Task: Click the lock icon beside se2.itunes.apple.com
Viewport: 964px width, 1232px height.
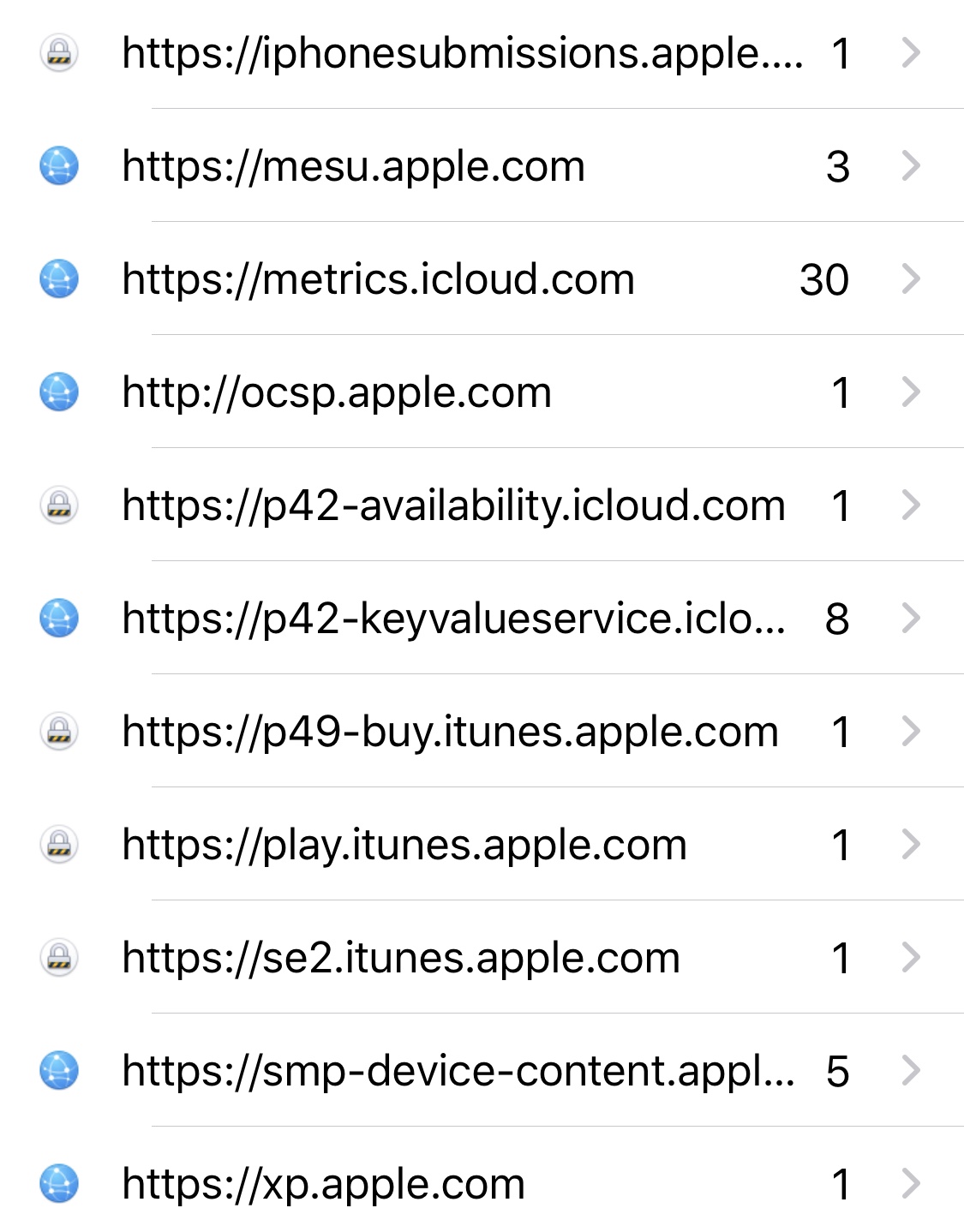Action: [59, 958]
